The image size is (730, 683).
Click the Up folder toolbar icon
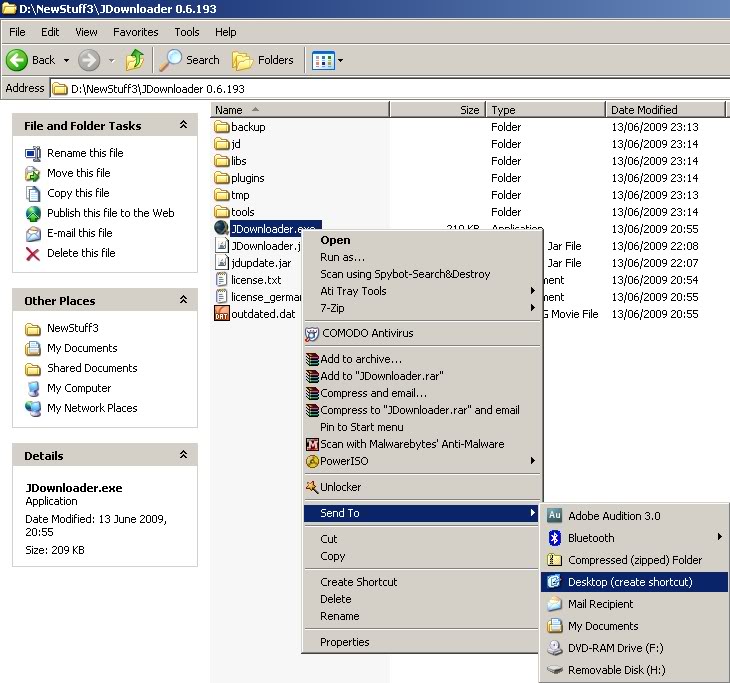click(x=135, y=60)
